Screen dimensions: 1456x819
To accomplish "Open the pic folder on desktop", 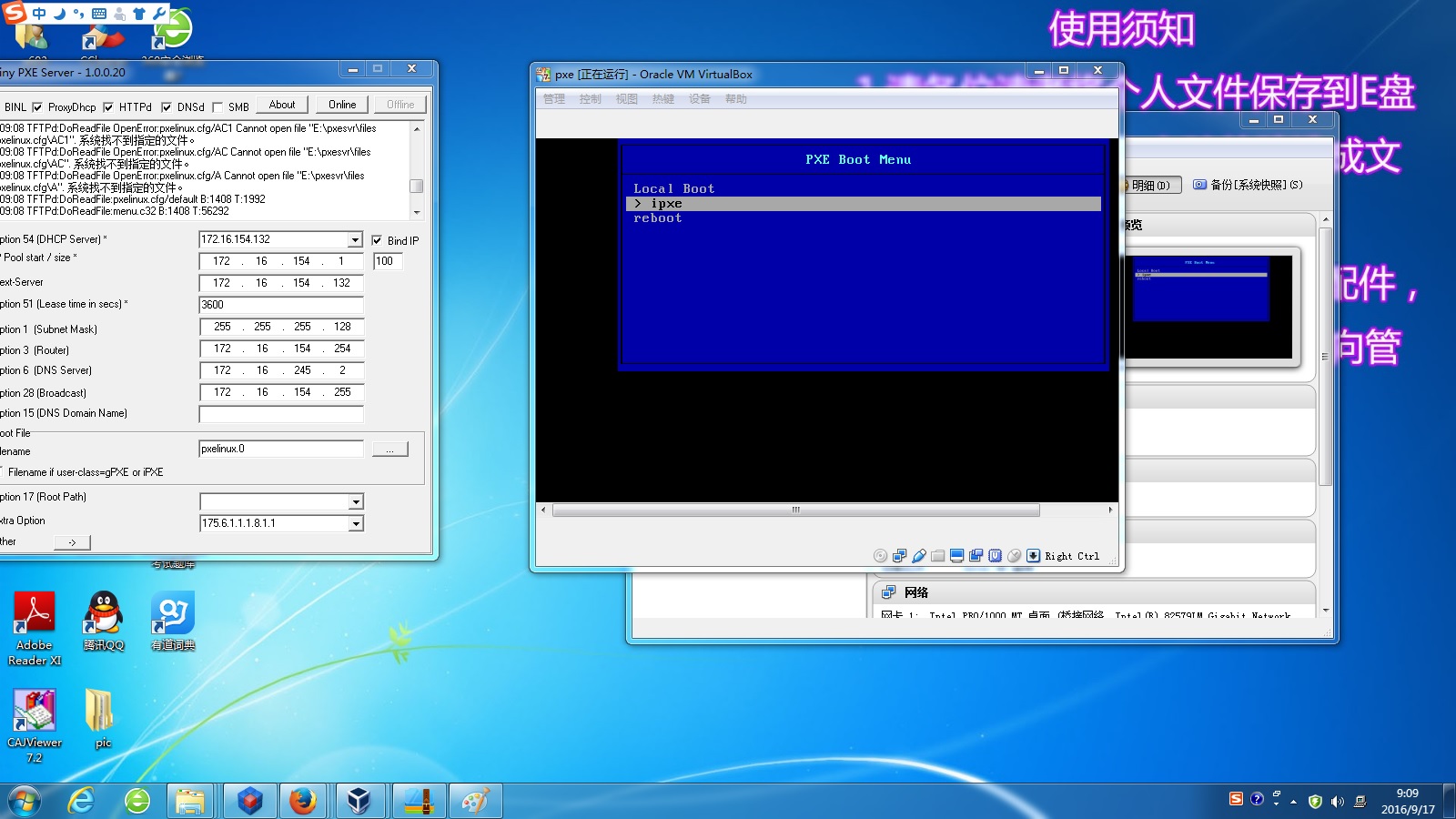I will point(102,719).
